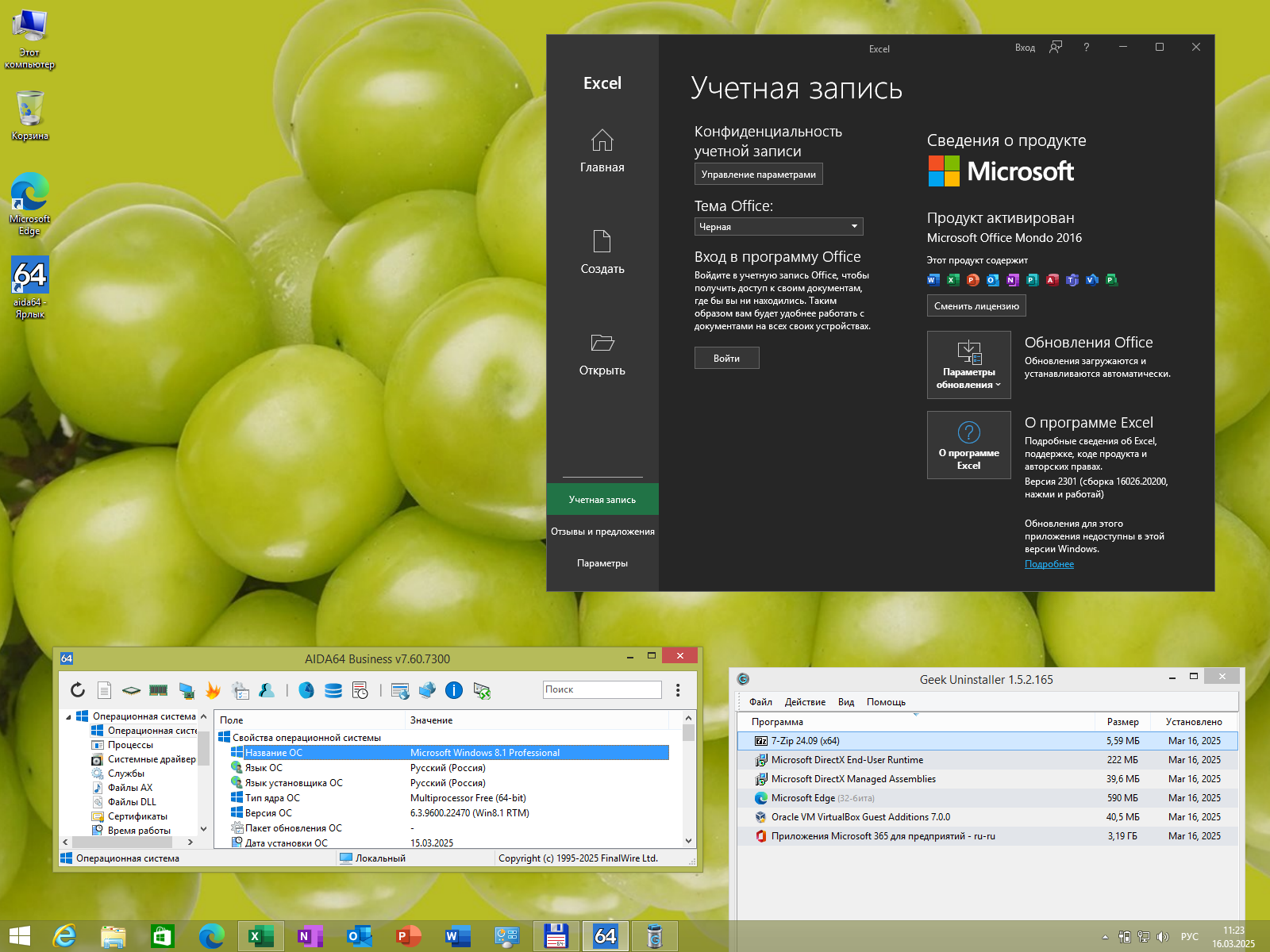Select Файлы DLL in AIDA64 tree
This screenshot has width=1270, height=952.
[132, 802]
